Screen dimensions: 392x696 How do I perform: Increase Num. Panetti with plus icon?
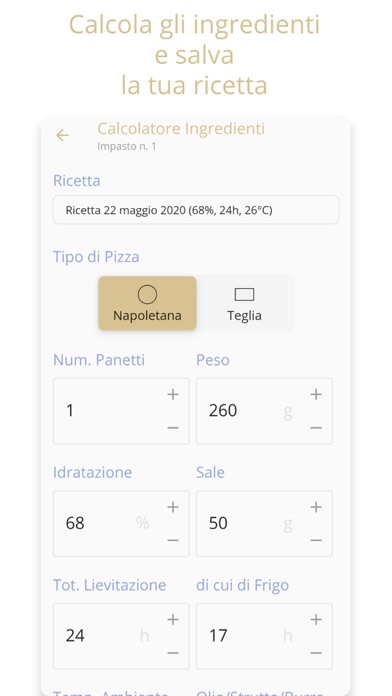pos(173,394)
